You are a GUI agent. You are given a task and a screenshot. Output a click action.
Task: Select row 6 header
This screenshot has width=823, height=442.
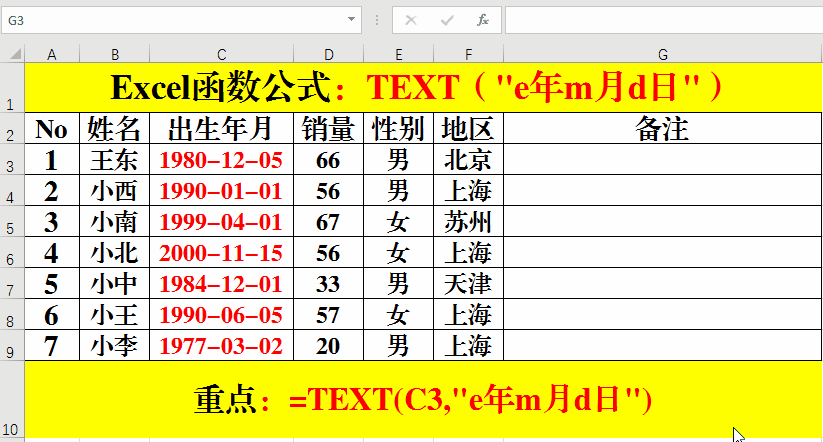12,252
